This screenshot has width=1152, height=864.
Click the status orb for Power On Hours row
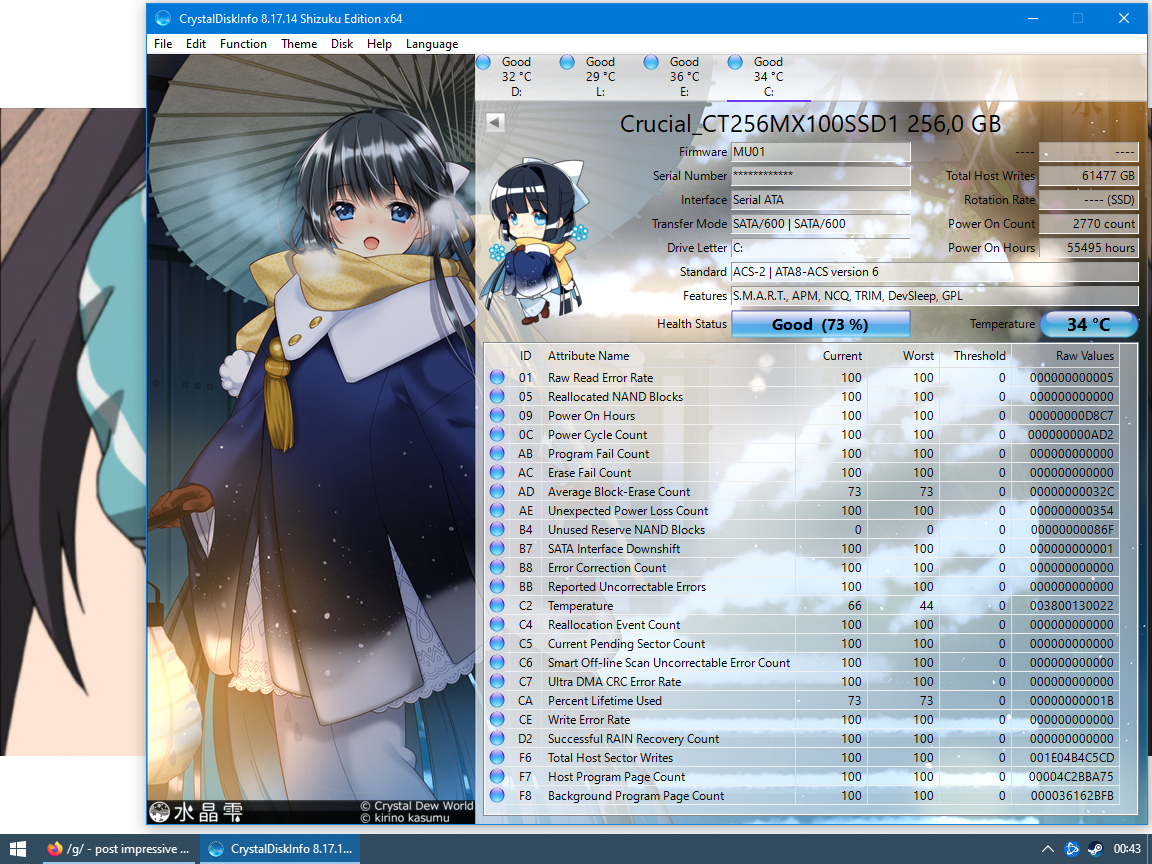(x=497, y=416)
